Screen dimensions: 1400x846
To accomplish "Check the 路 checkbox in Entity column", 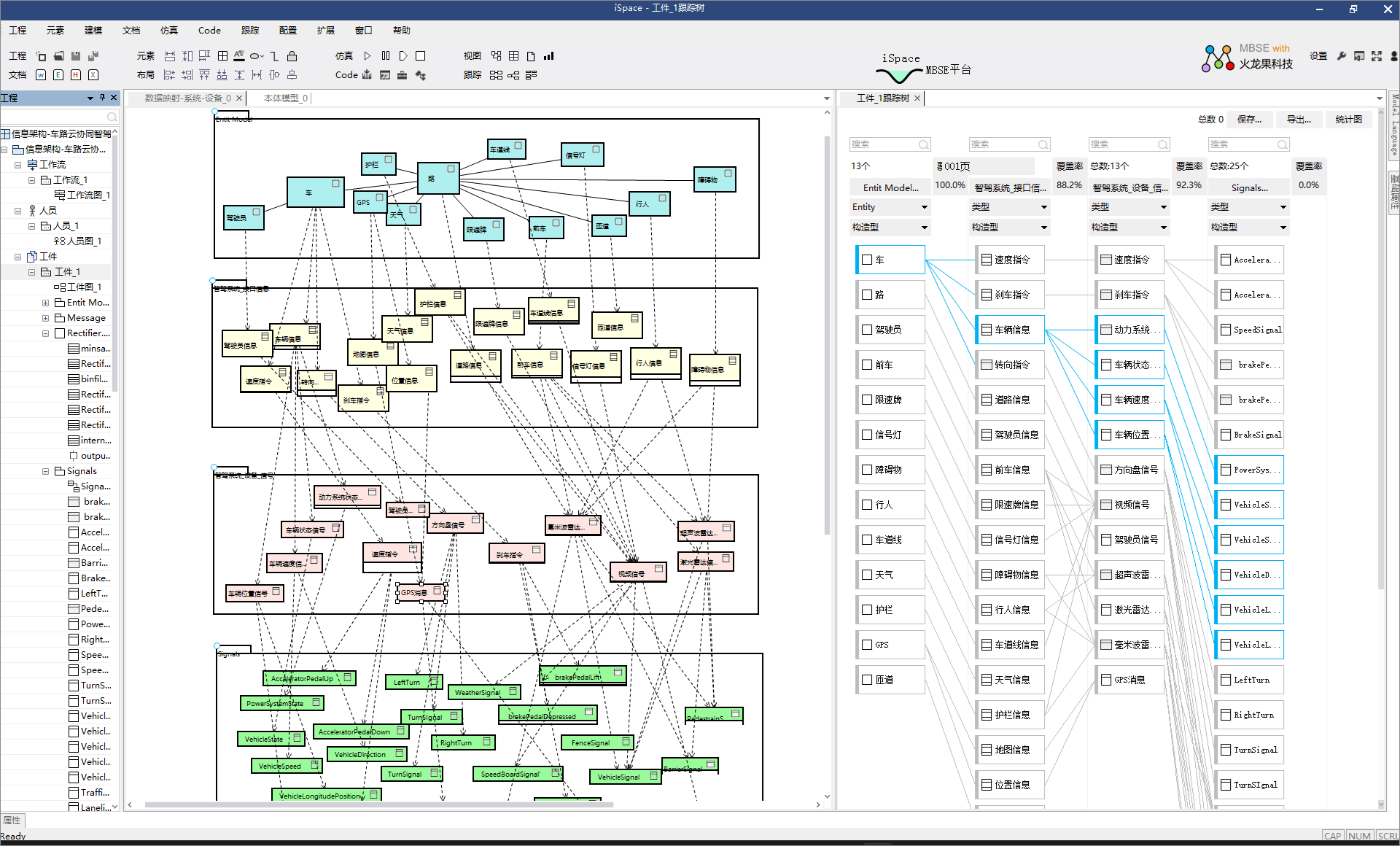I will pyautogui.click(x=867, y=295).
